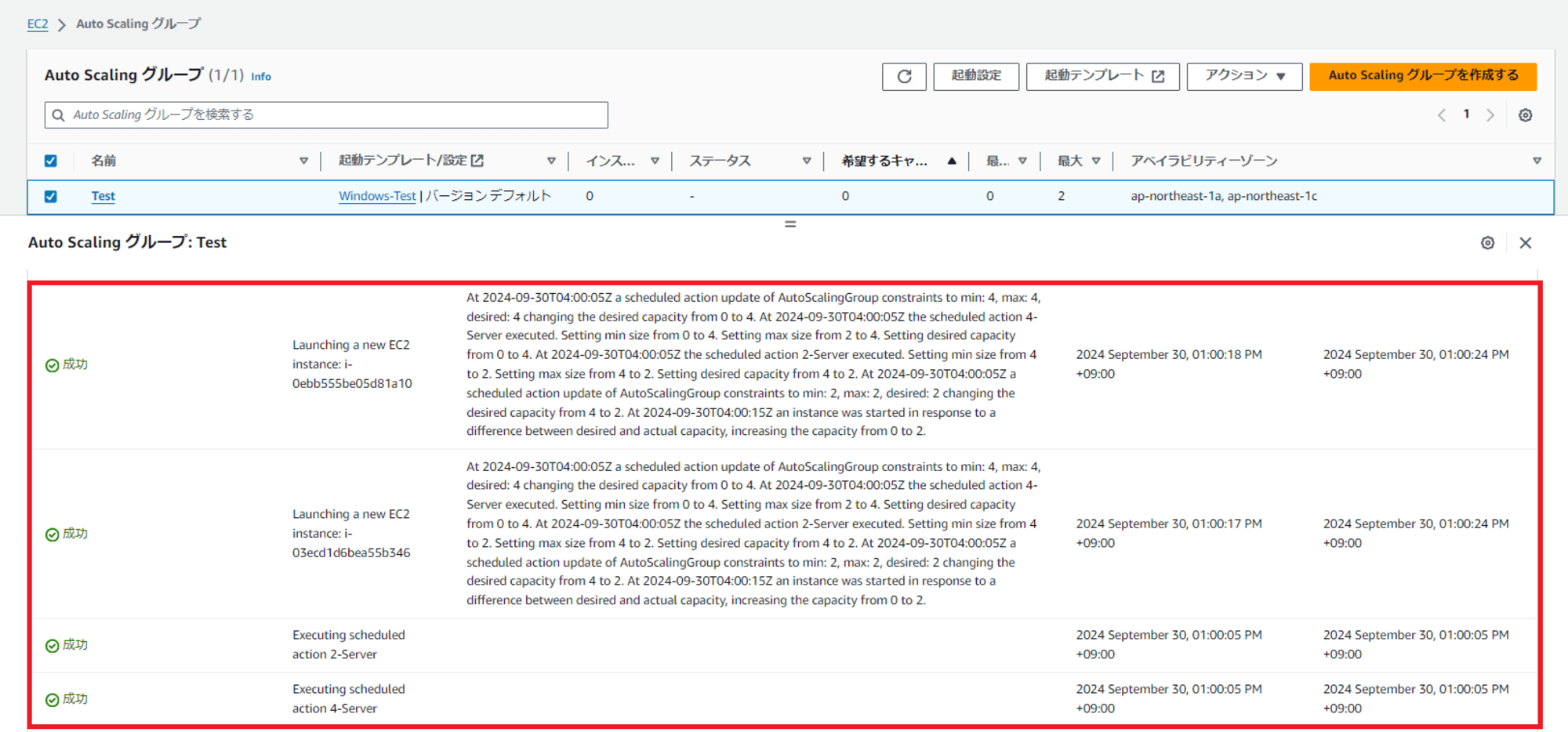Select instance ID i-03ecd1d6bea55b346 description
Image resolution: width=1568 pixels, height=732 pixels.
coord(351,534)
